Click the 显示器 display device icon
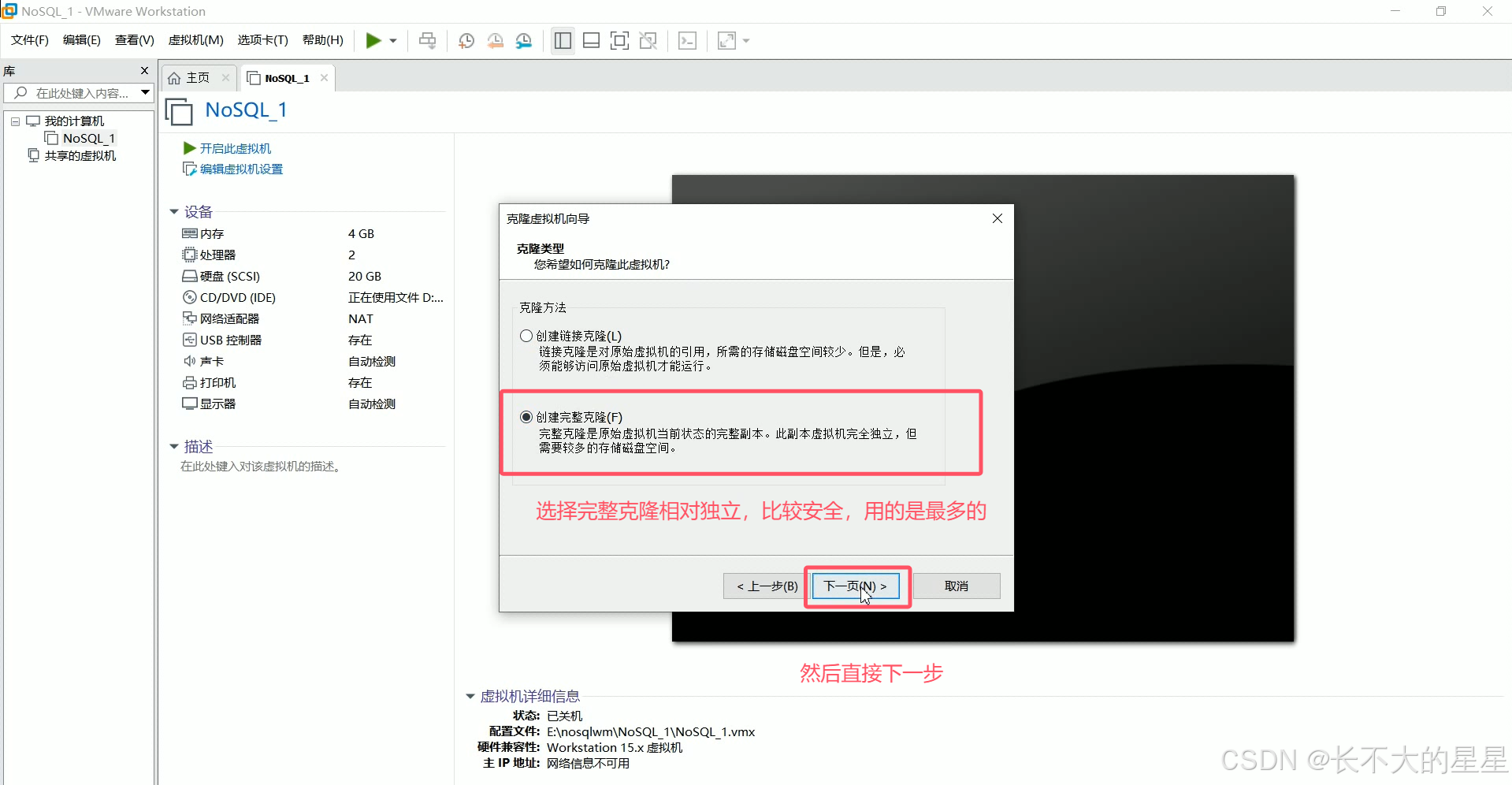 (189, 404)
